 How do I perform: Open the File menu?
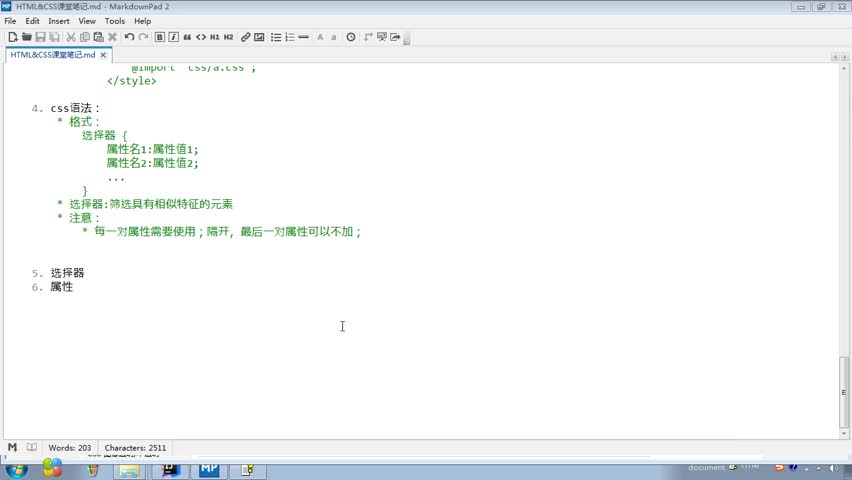pos(10,21)
